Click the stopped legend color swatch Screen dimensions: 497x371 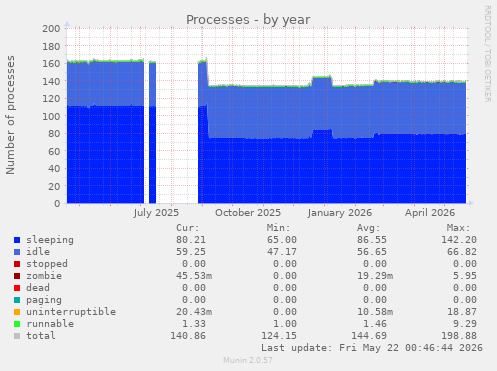(x=17, y=264)
